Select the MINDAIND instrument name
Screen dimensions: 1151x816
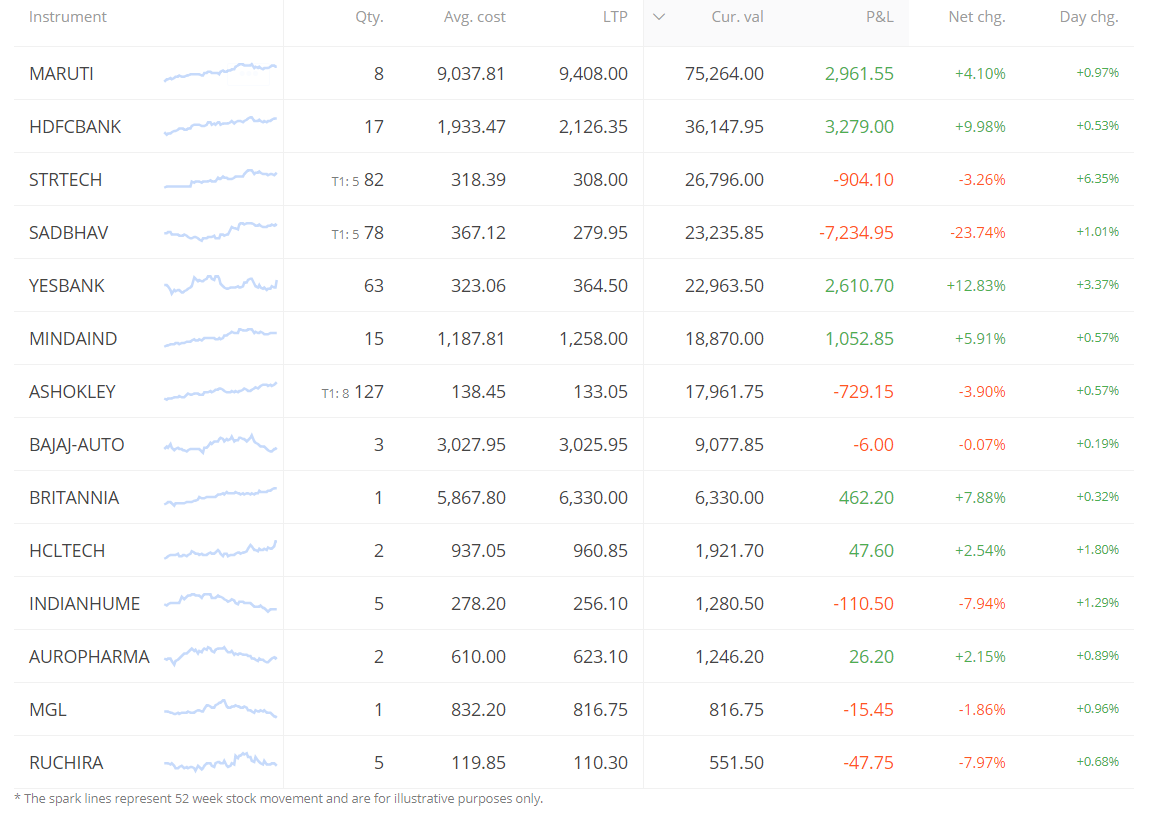[73, 339]
